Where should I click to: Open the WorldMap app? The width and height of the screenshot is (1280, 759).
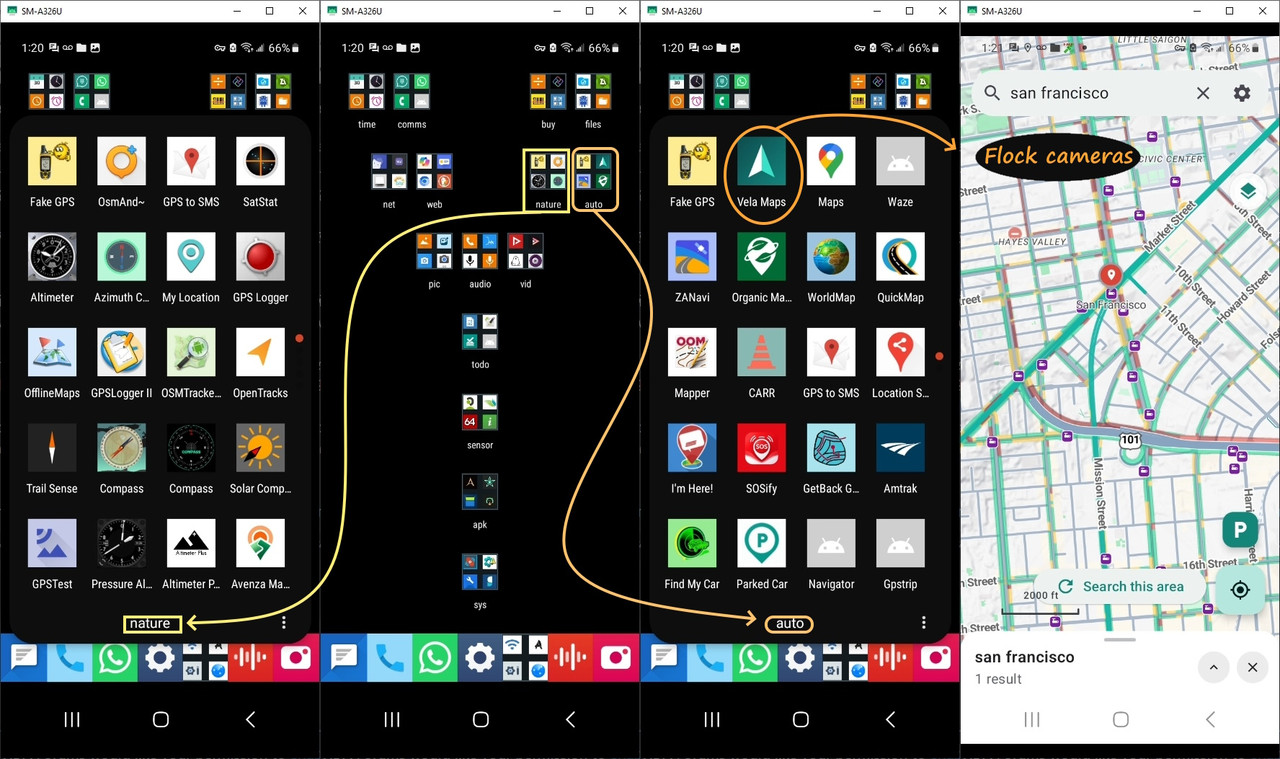(831, 257)
